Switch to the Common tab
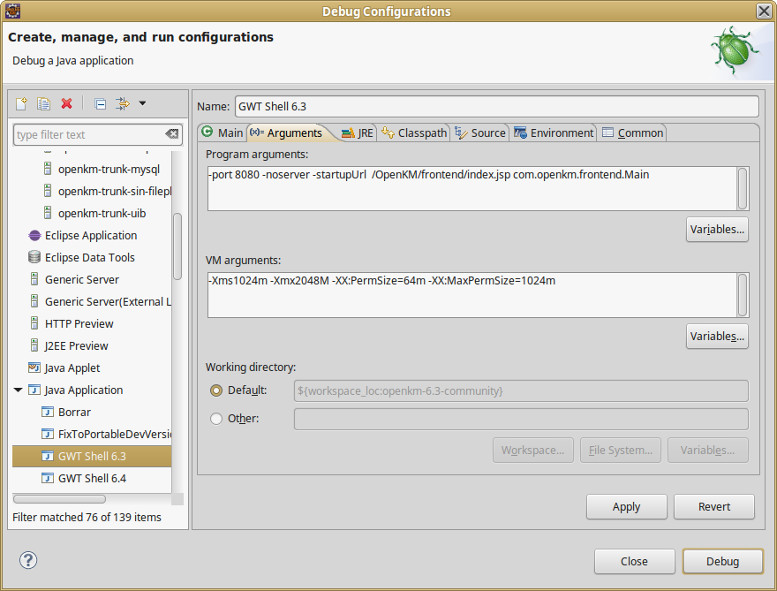Image resolution: width=777 pixels, height=591 pixels. coord(633,133)
